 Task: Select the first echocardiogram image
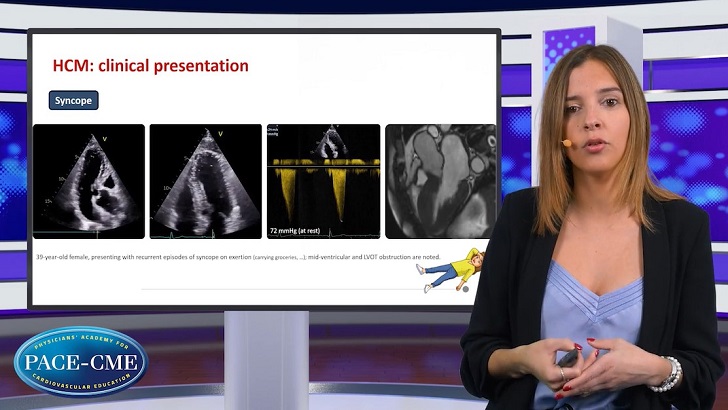(89, 181)
